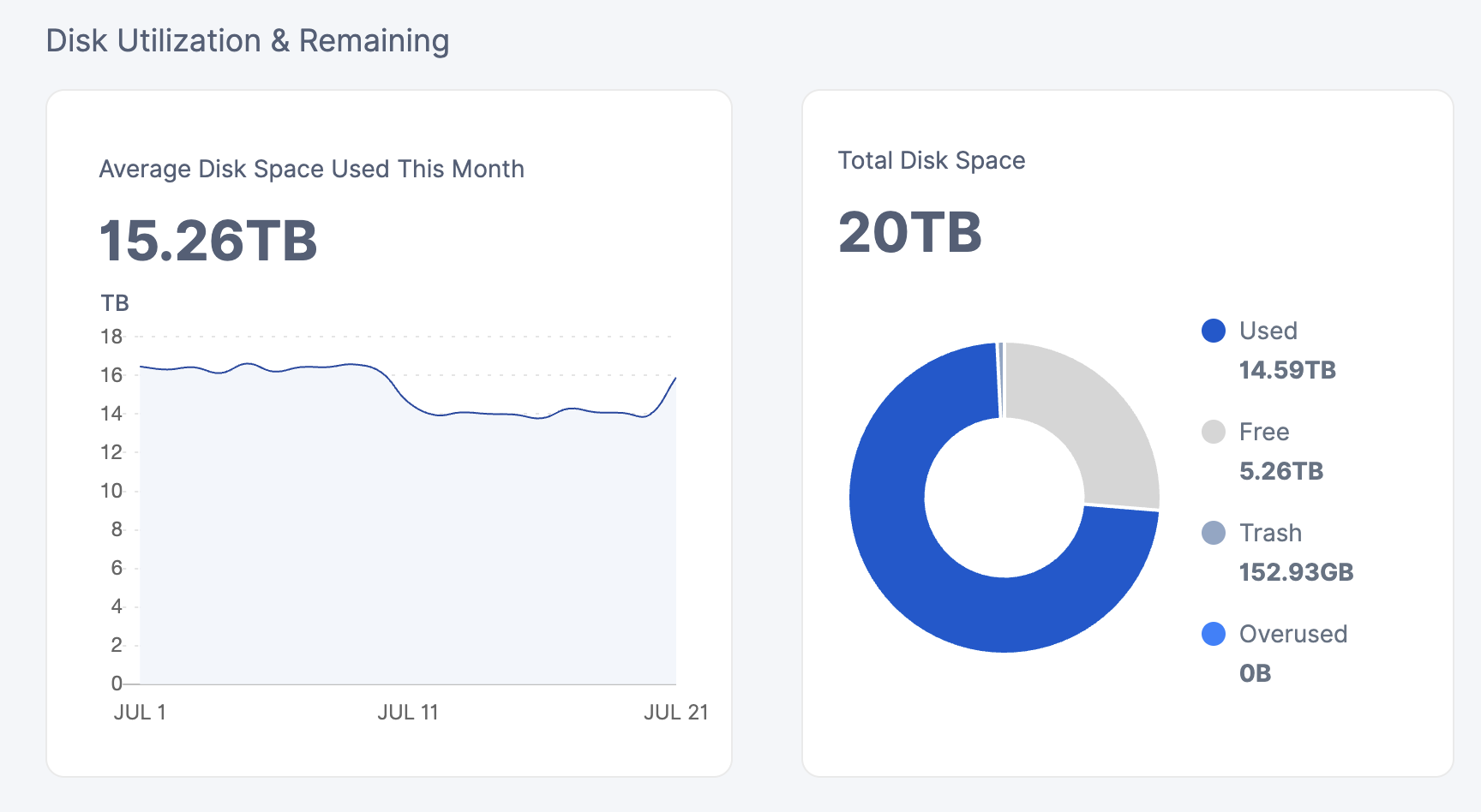Click the Trash legend color dot
The height and width of the screenshot is (812, 1481).
click(x=1213, y=533)
